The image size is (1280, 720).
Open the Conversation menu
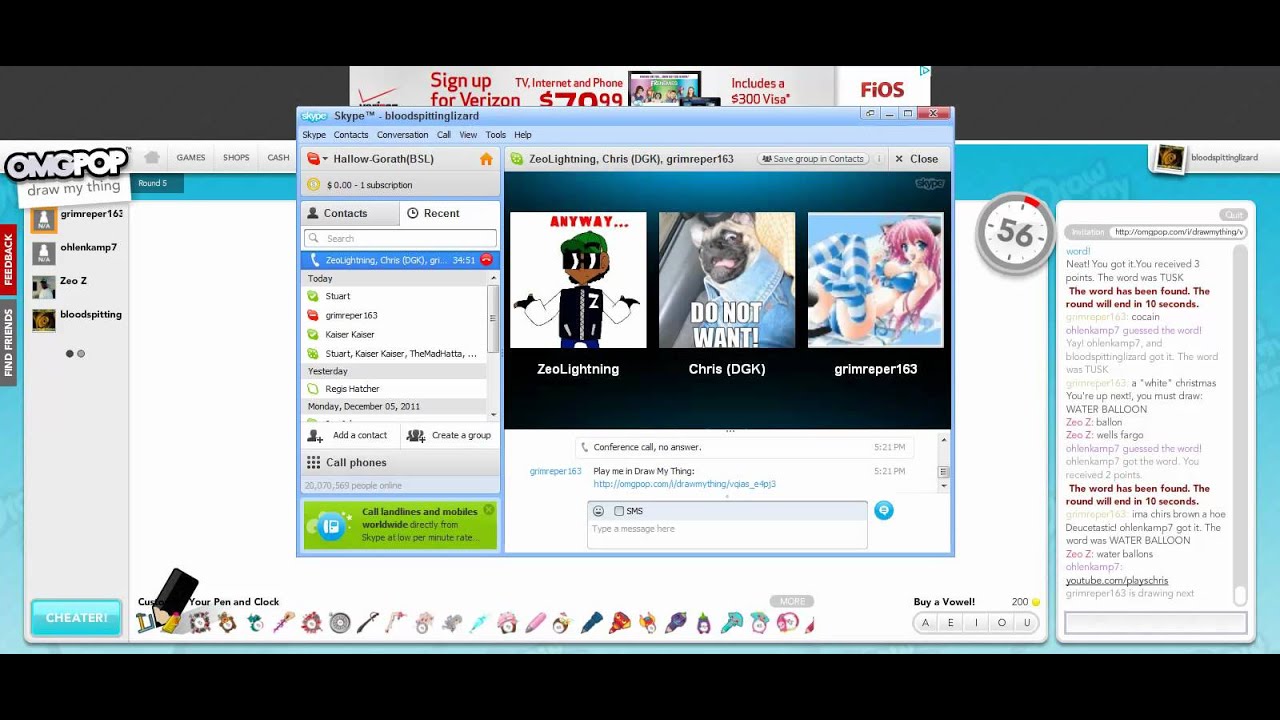pos(402,135)
